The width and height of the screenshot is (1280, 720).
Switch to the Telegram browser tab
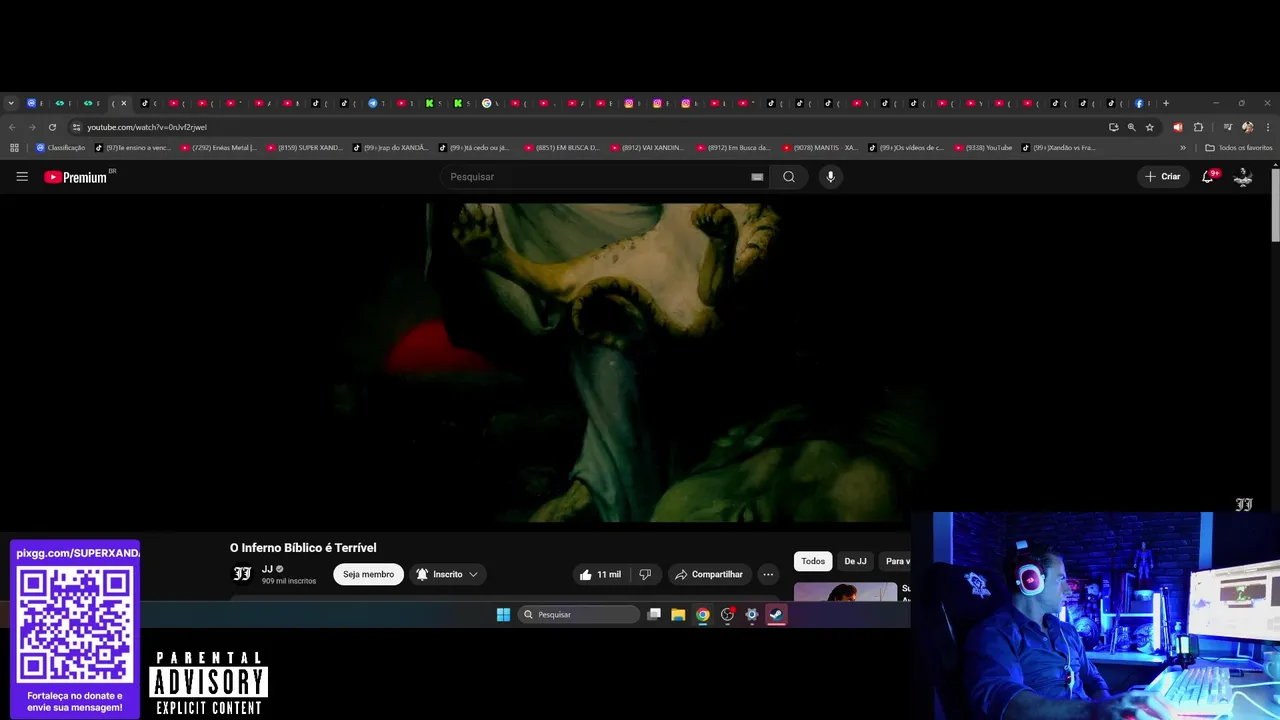pos(376,103)
